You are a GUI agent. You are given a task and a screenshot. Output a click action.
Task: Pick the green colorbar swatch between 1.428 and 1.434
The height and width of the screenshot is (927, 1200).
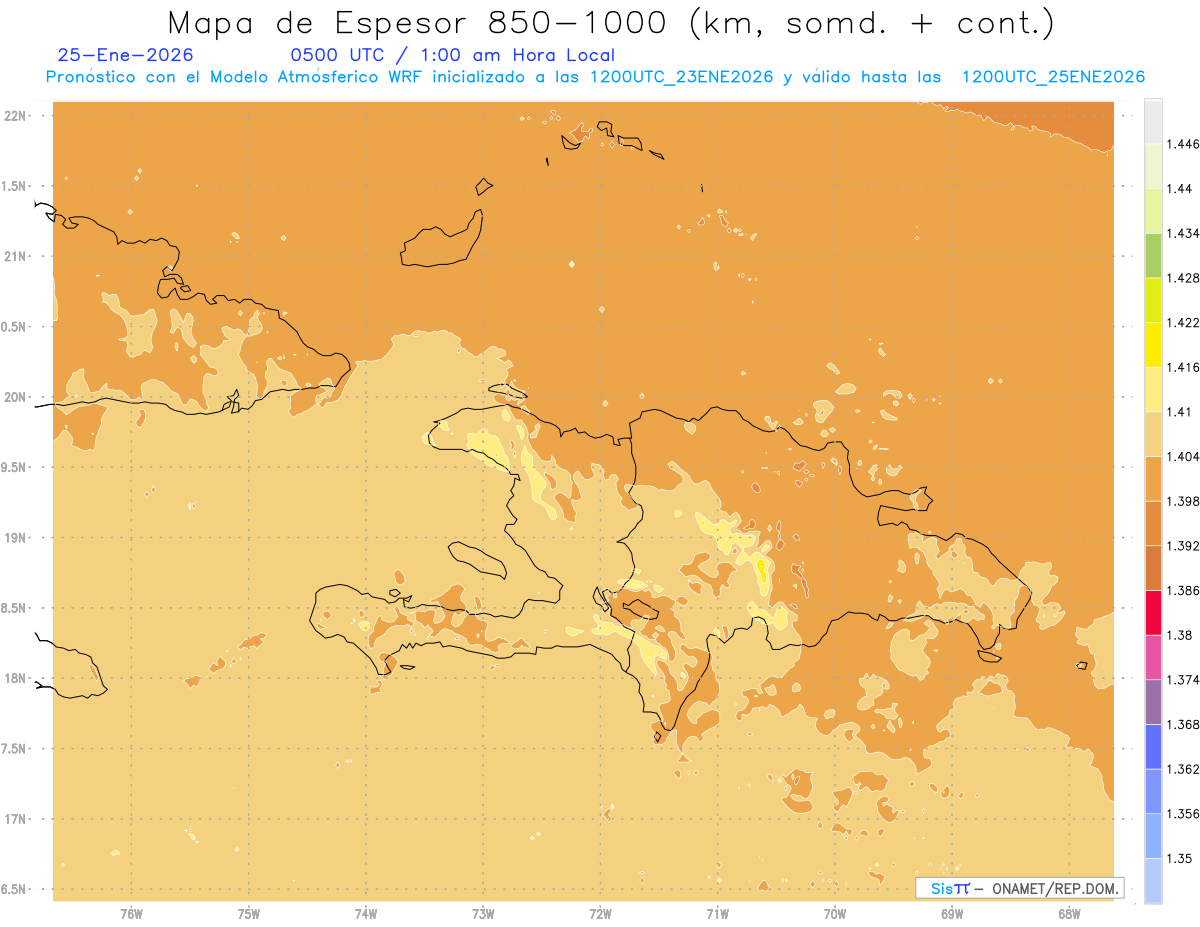[x=1153, y=255]
